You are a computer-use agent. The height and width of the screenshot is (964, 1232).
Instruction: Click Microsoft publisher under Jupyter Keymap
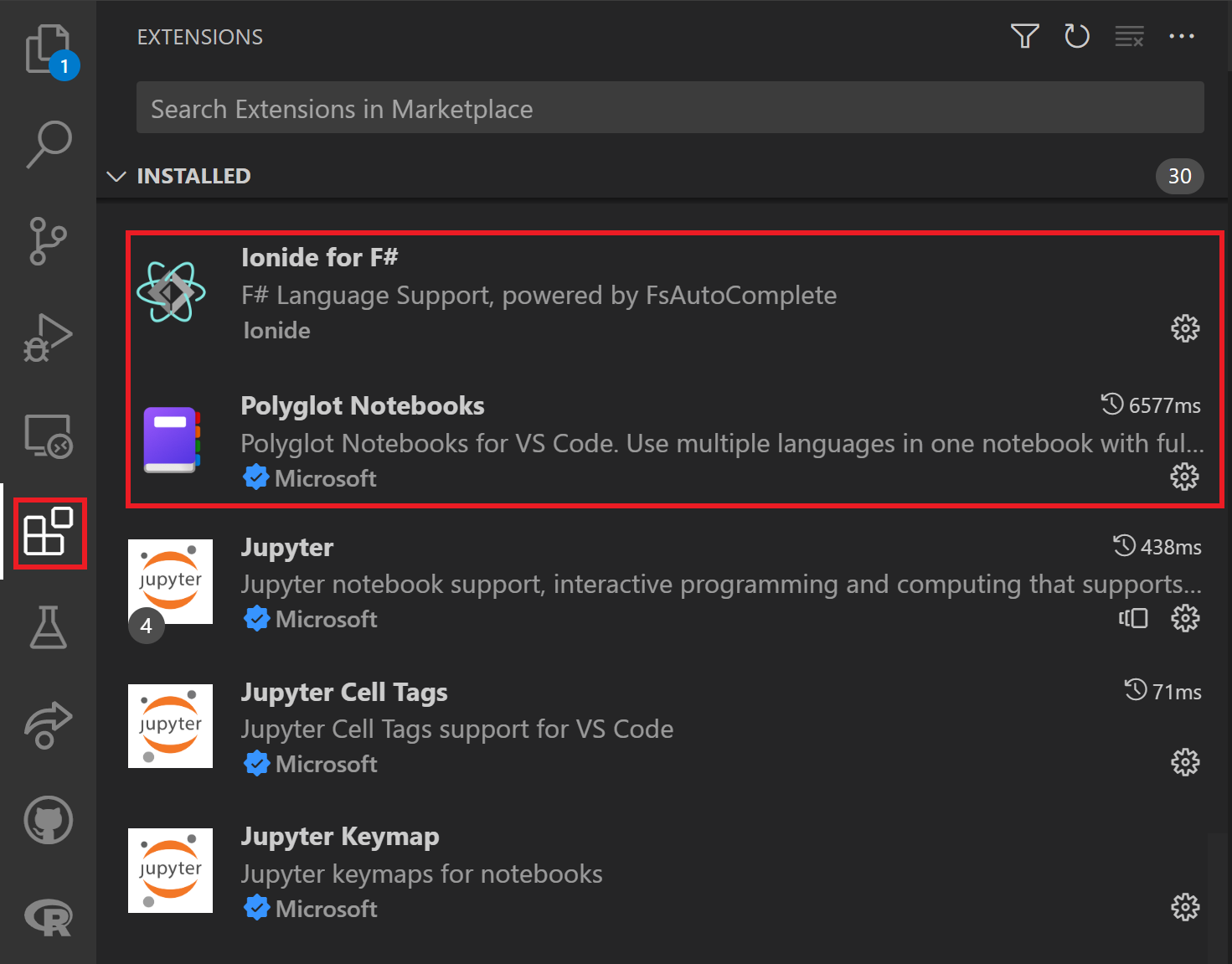click(327, 909)
